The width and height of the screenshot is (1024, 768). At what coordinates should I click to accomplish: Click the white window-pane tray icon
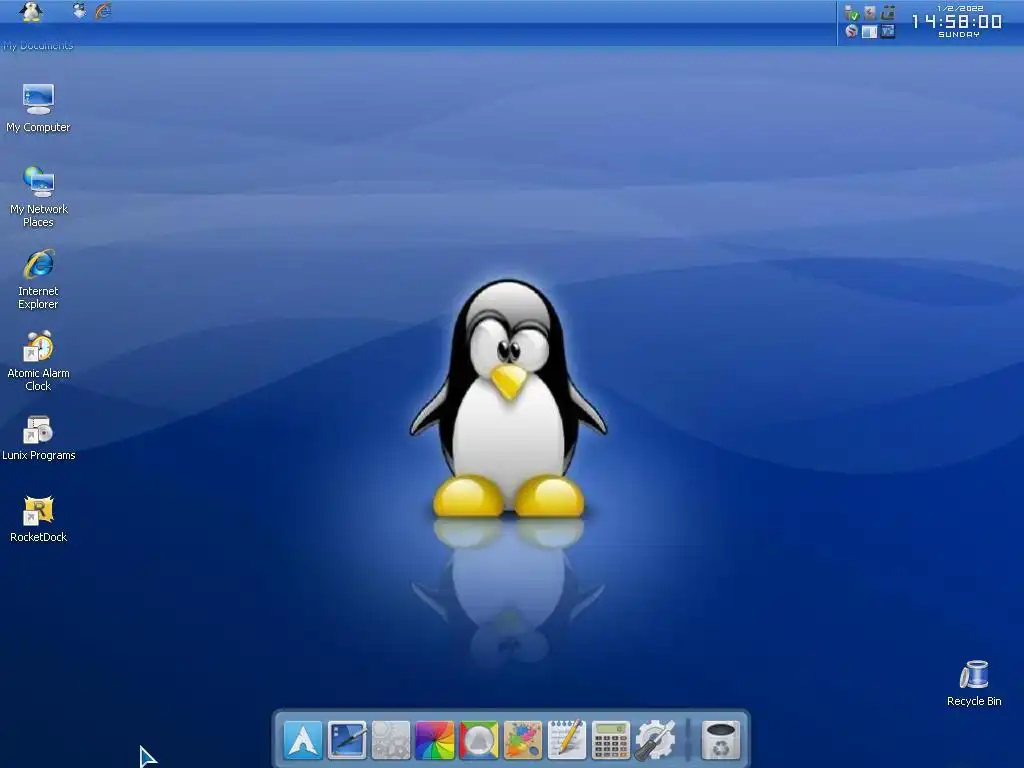(869, 31)
